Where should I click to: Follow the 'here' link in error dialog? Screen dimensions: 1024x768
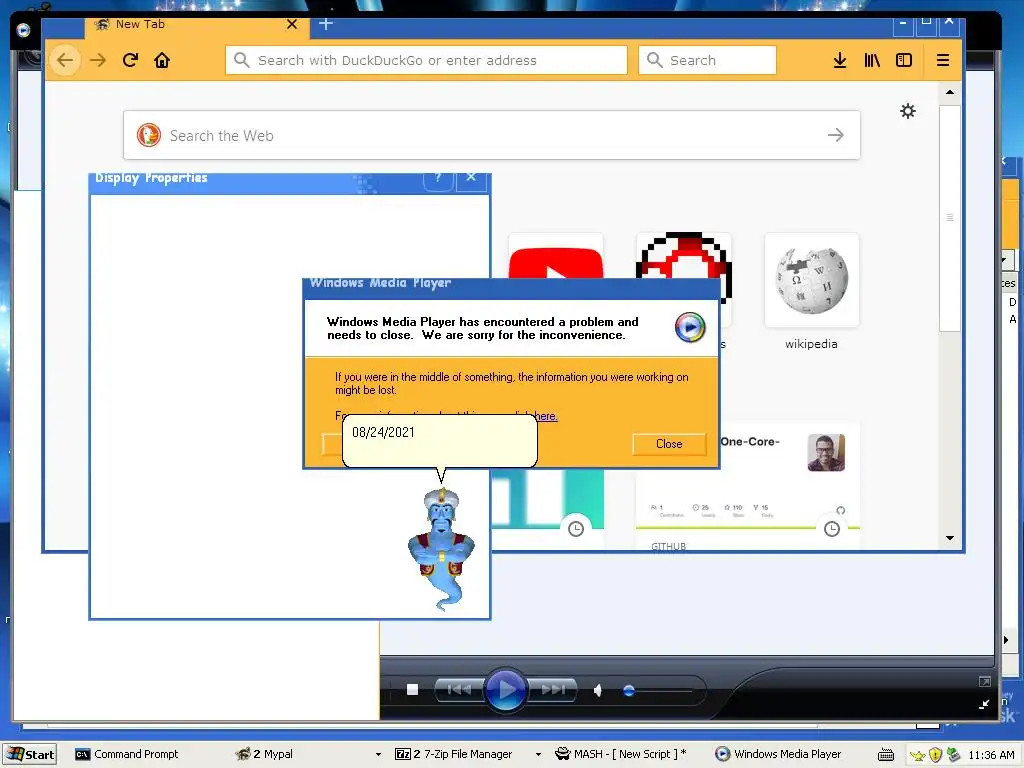(545, 416)
